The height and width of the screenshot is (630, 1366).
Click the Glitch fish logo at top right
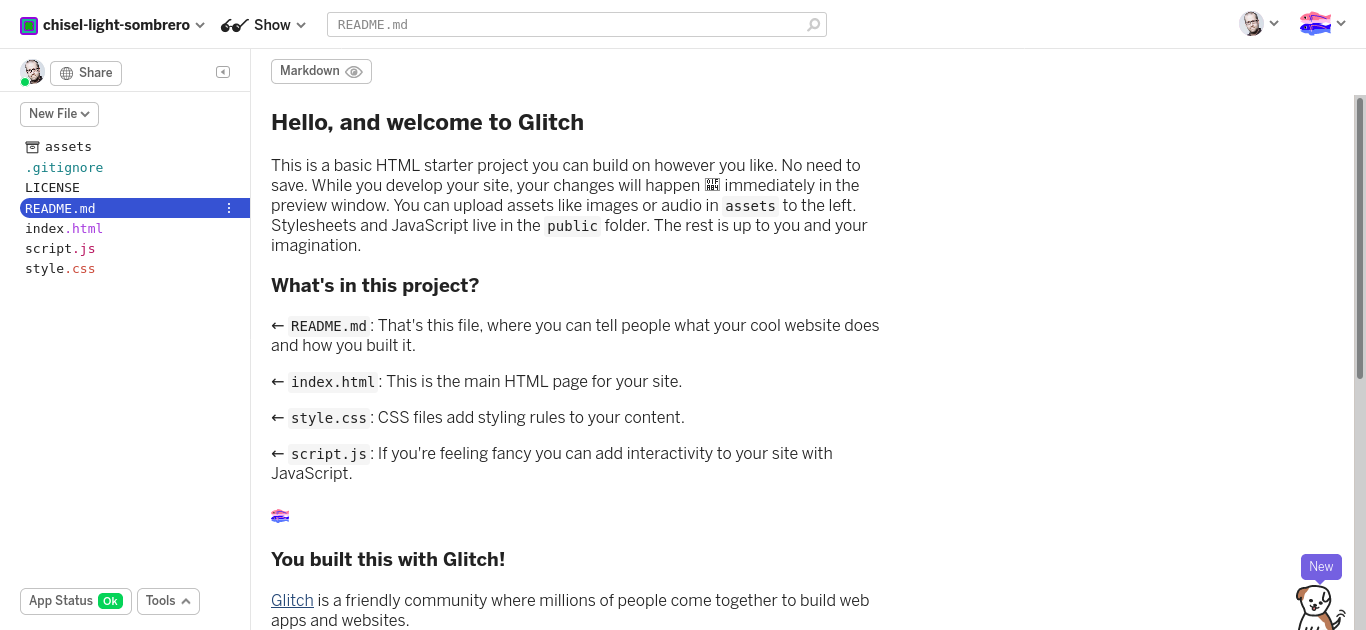1315,23
